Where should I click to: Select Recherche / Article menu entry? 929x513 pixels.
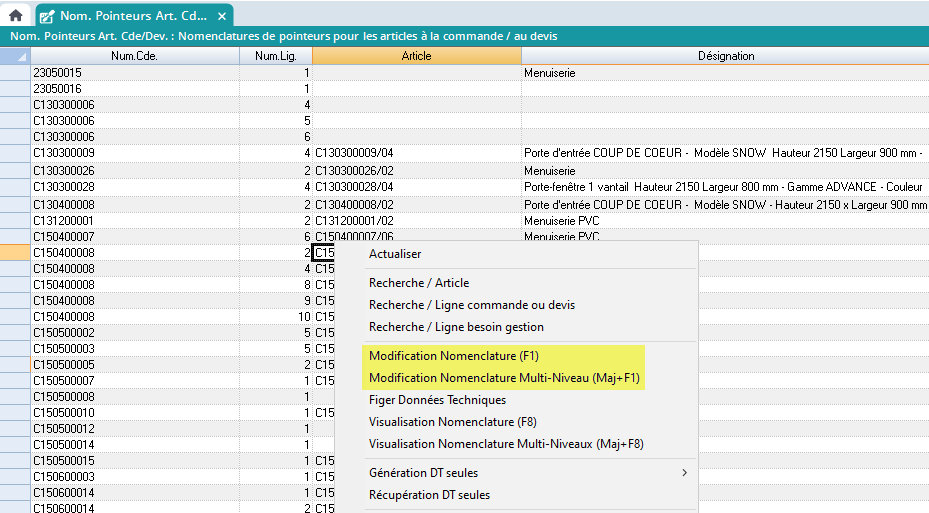pyautogui.click(x=418, y=283)
